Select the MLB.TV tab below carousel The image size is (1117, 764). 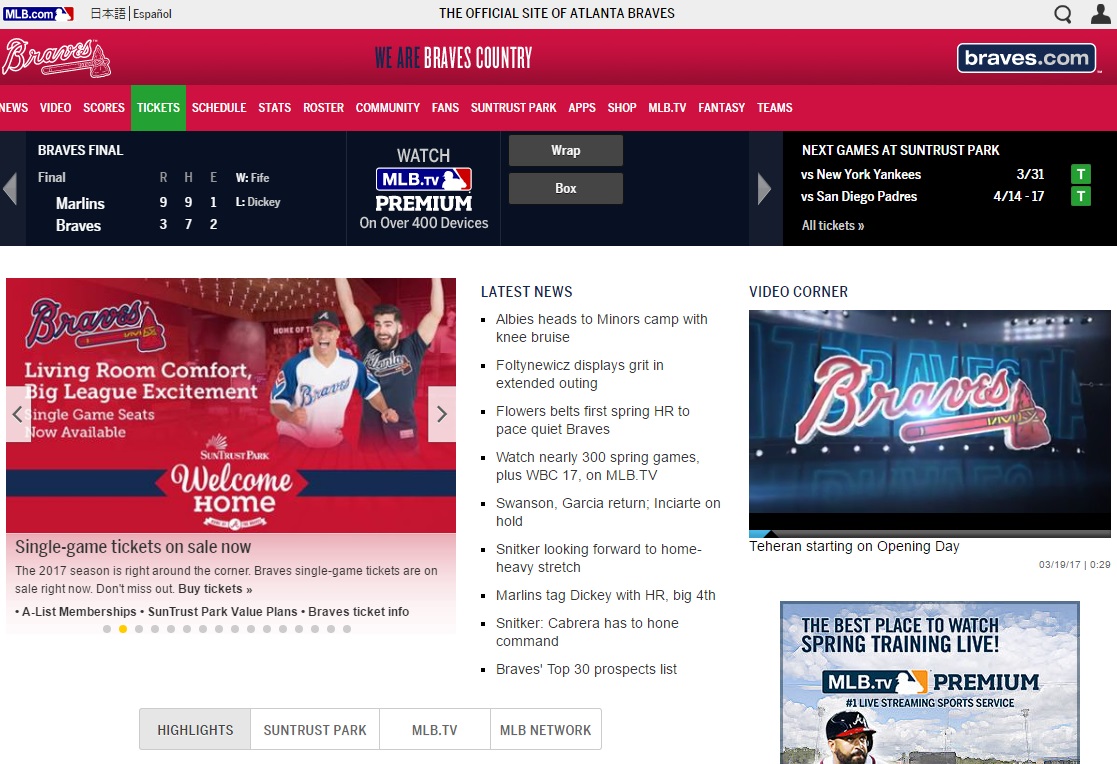tap(435, 730)
